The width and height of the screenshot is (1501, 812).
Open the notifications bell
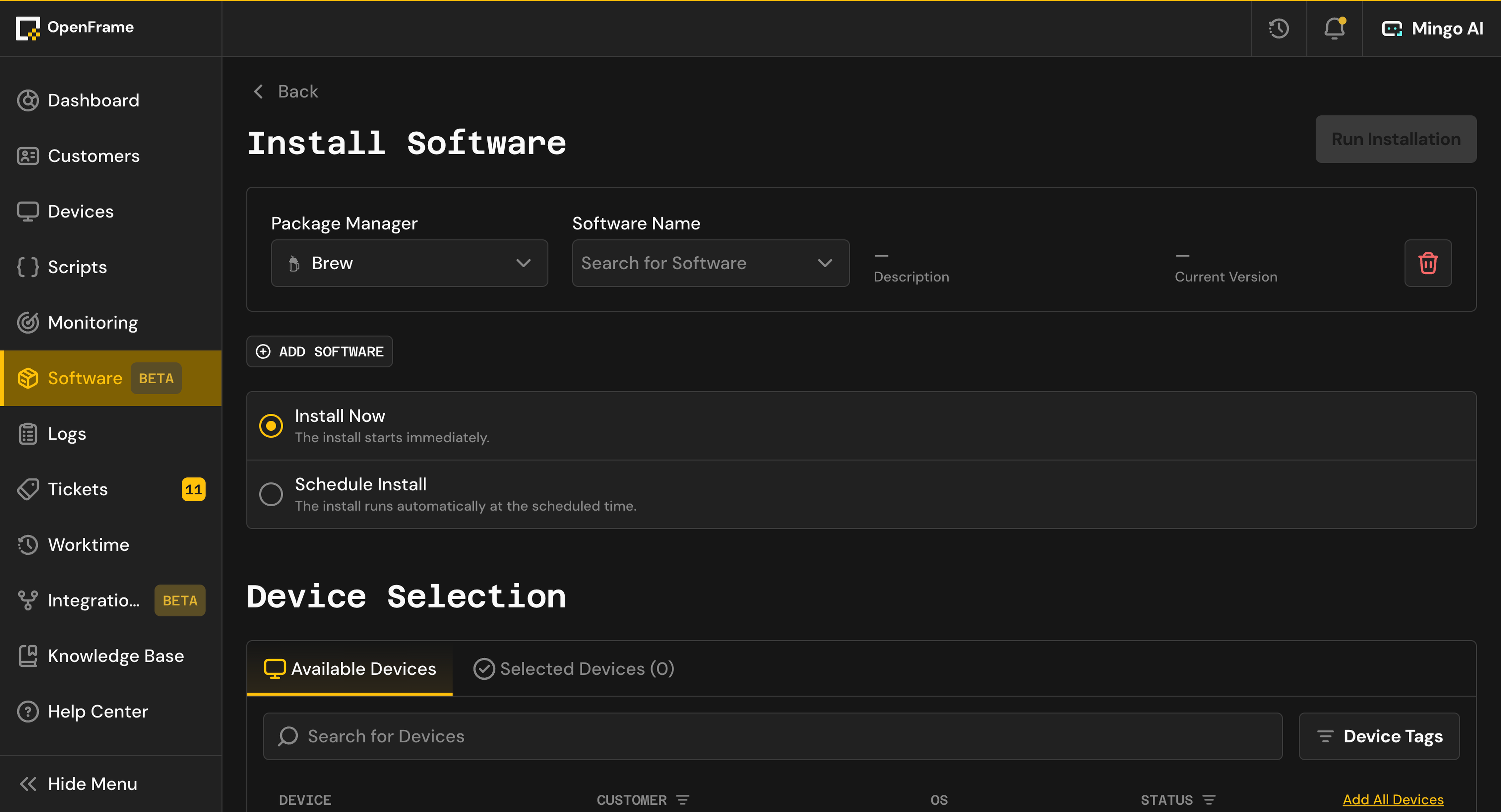[1334, 28]
